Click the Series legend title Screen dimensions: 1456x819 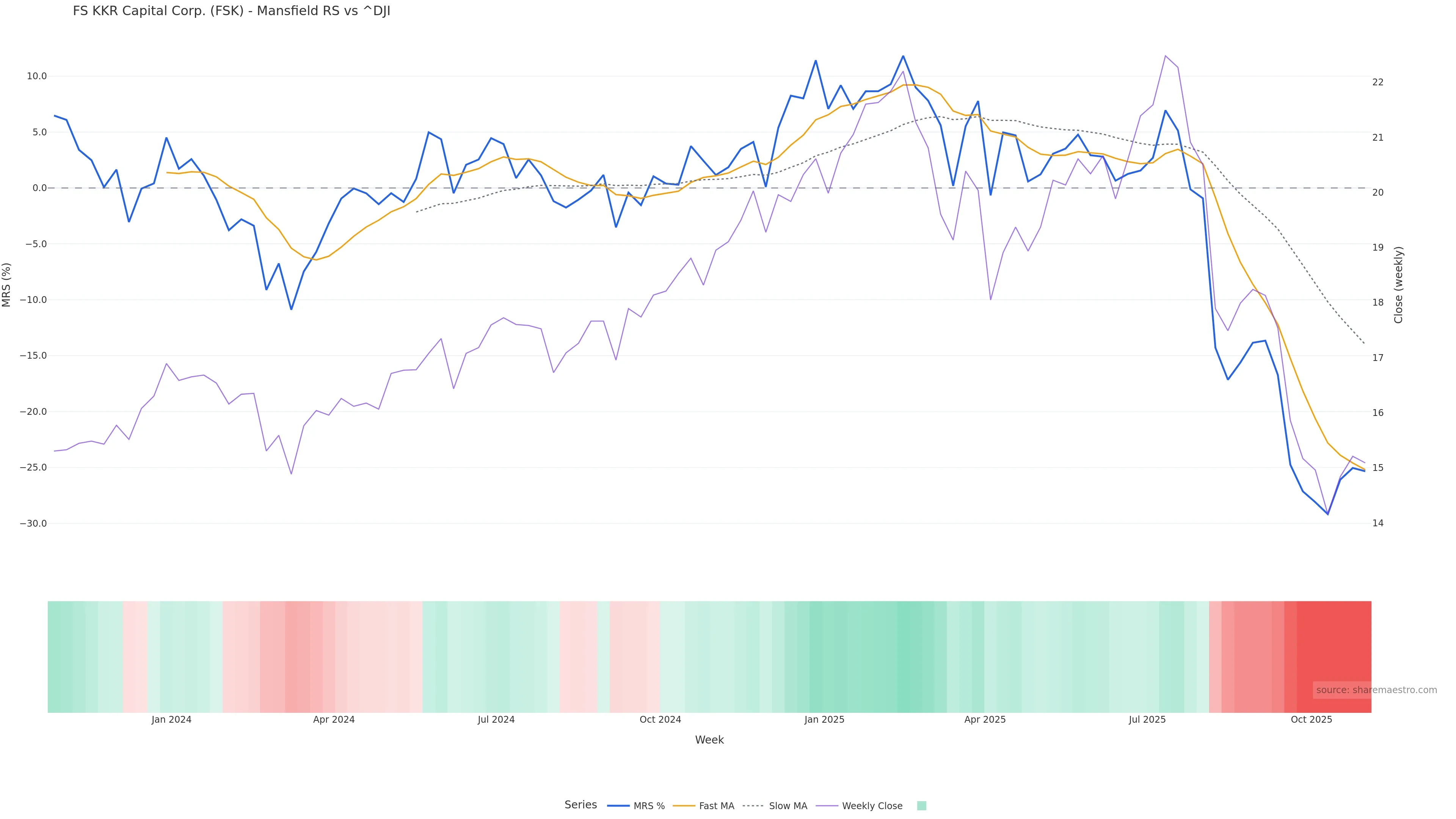(581, 805)
